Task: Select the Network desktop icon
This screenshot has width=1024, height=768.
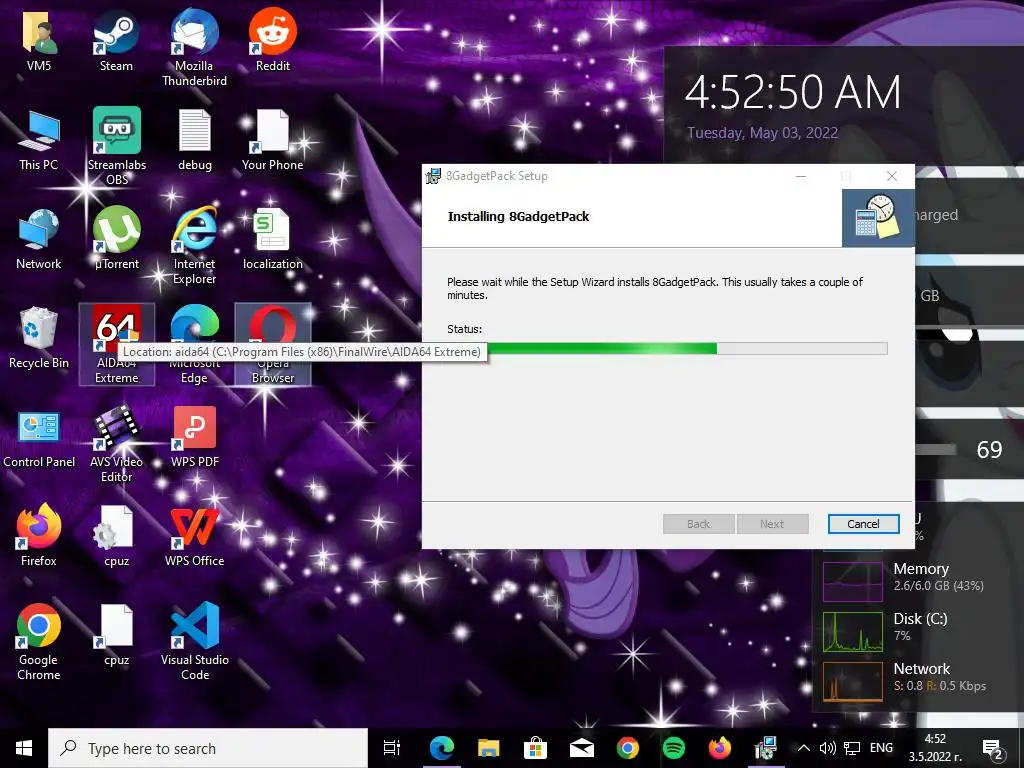Action: 39,239
